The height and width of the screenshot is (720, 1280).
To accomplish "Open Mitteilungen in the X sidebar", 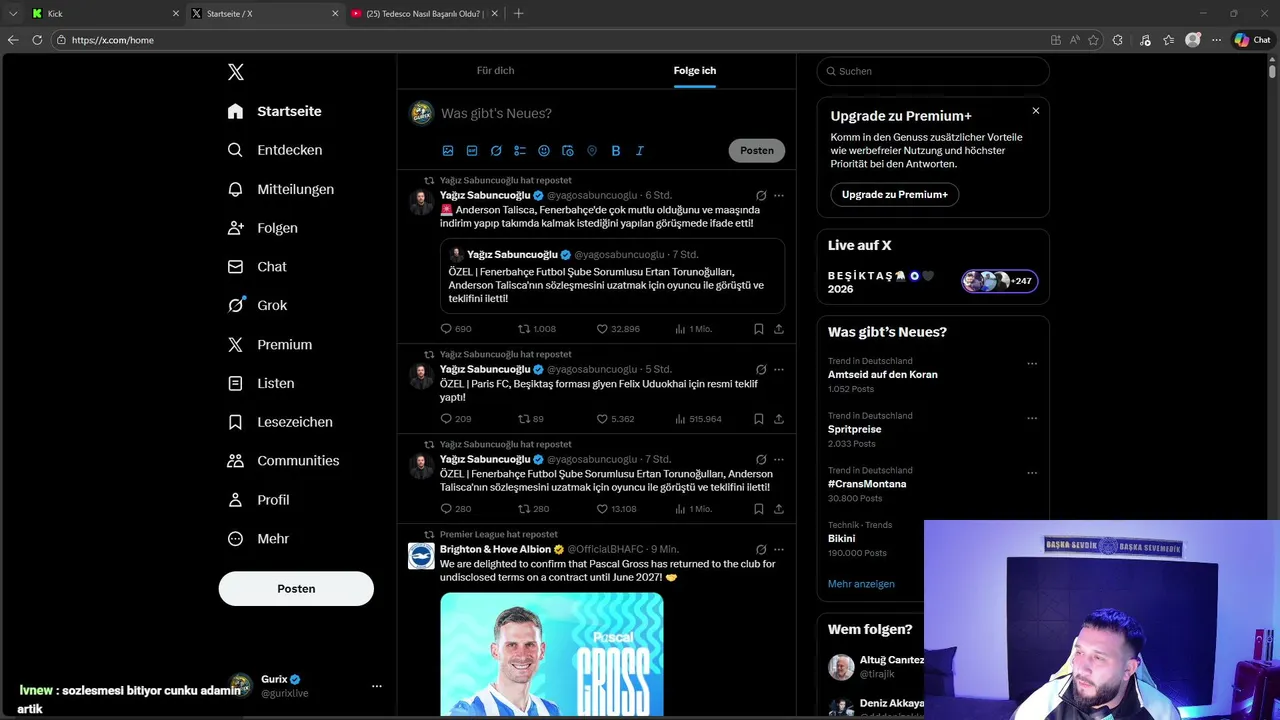I will [x=281, y=189].
